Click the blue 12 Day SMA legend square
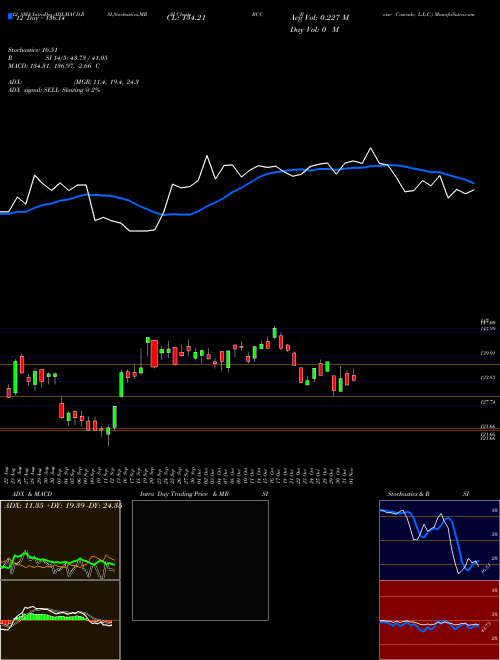500x660 pixels. tap(10, 17)
